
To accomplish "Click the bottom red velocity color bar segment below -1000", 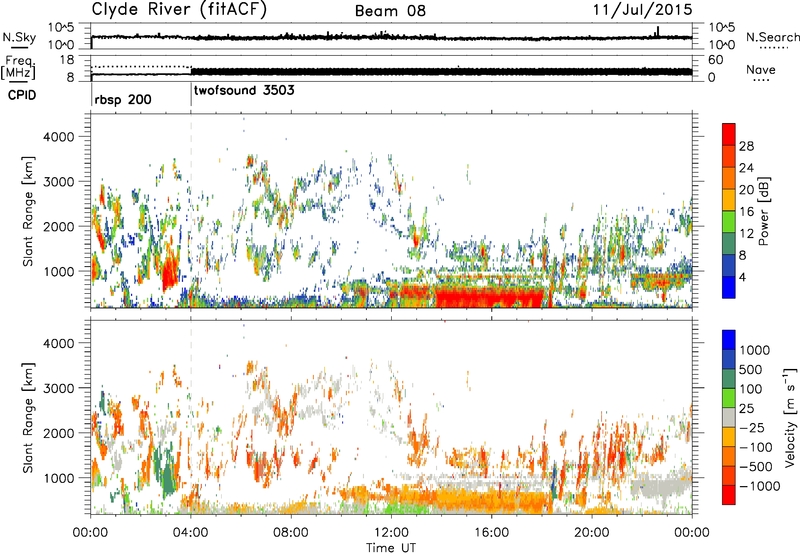I will [729, 495].
